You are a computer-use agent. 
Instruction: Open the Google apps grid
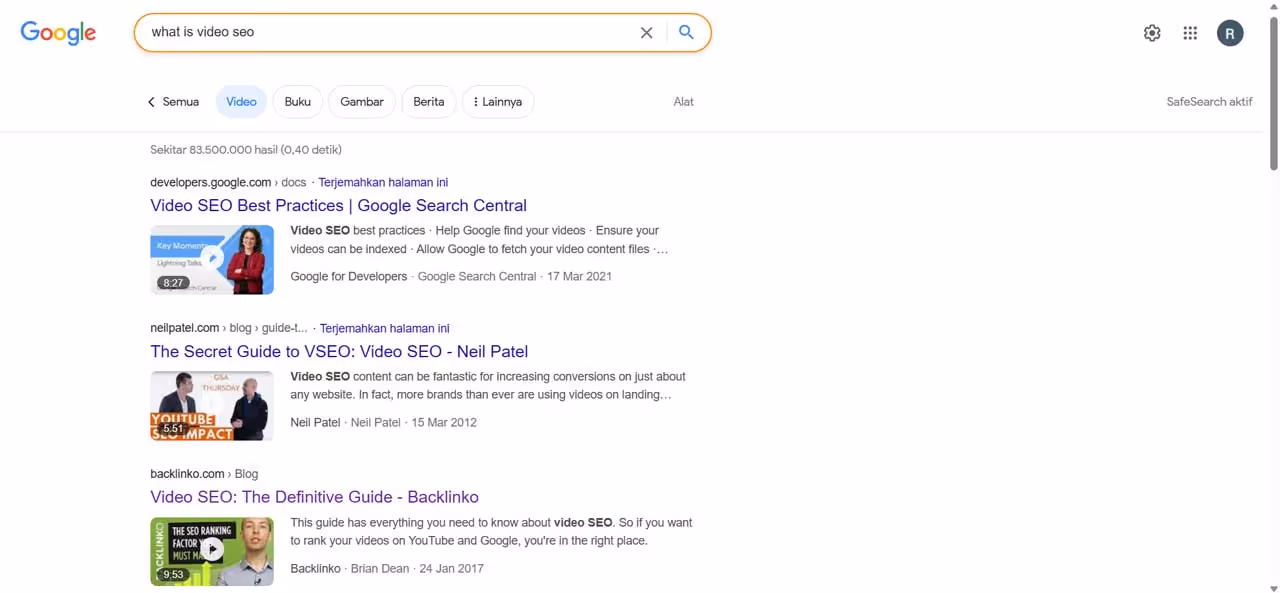pyautogui.click(x=1190, y=33)
